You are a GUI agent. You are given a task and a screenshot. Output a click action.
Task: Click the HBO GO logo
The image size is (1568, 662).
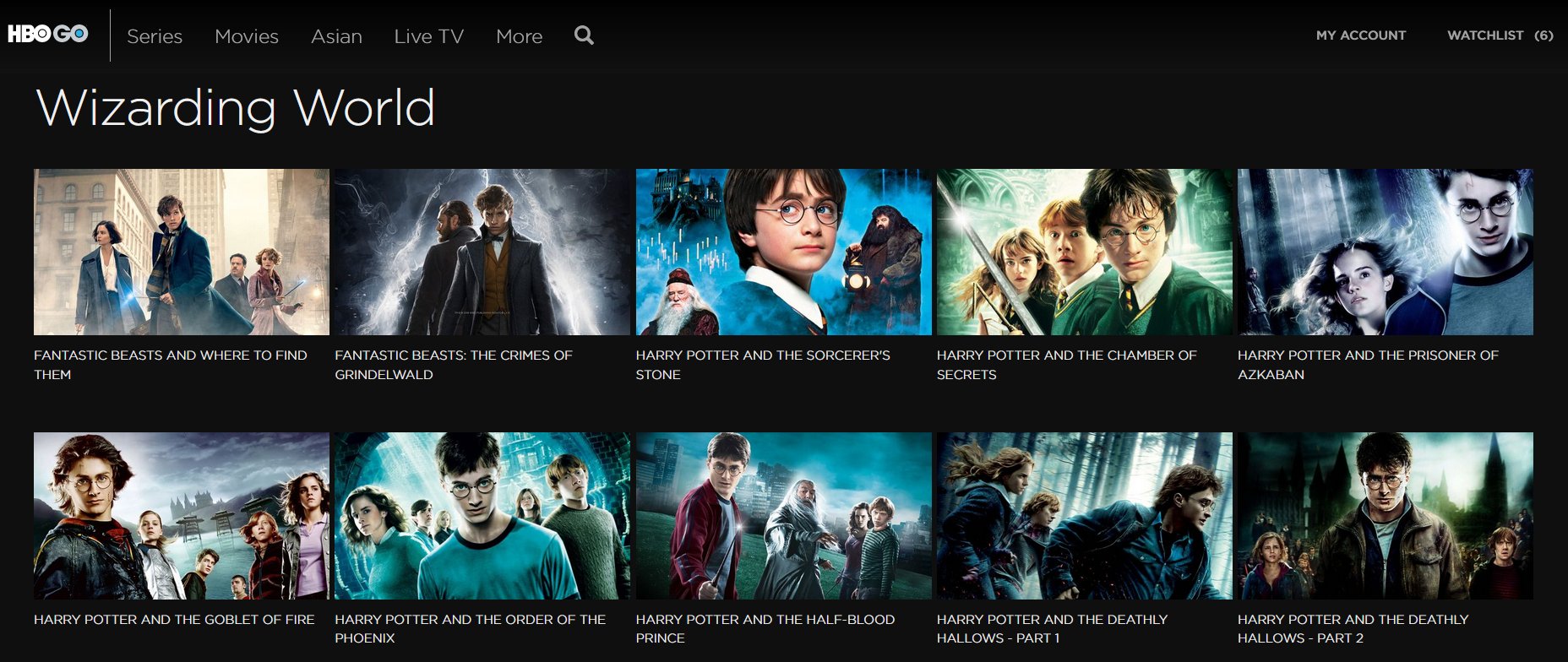coord(48,34)
